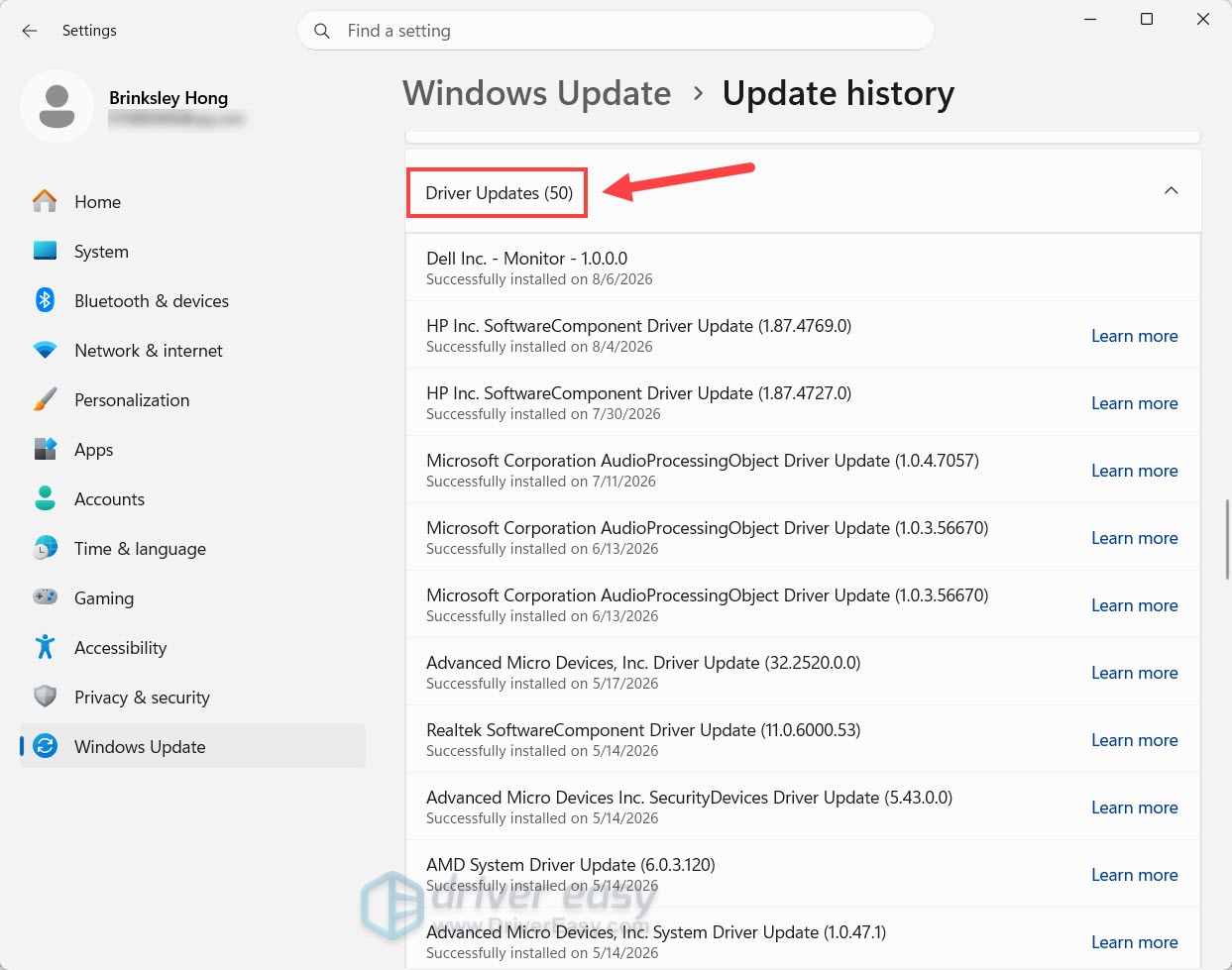Click AMD System Driver Update (6.0.3.120) text
The width and height of the screenshot is (1232, 970).
point(571,865)
